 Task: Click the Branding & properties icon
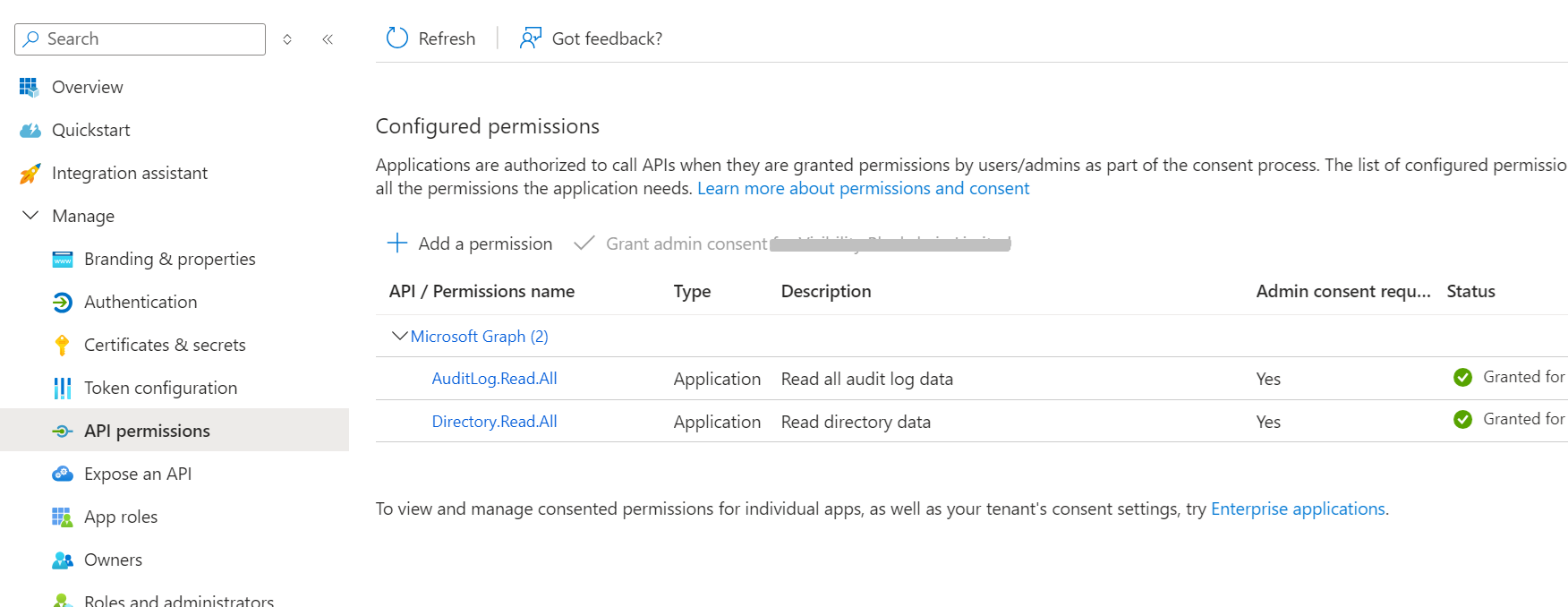63,260
